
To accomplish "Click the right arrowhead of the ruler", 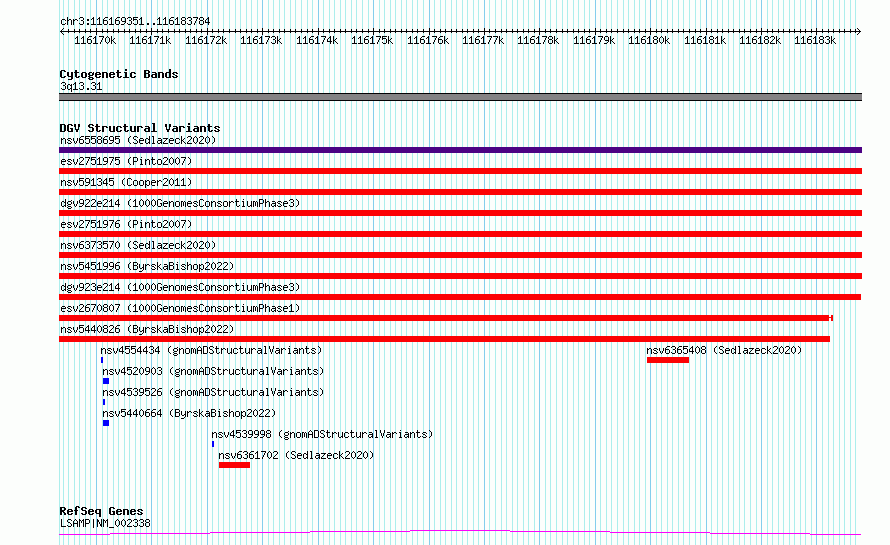I will pos(859,31).
